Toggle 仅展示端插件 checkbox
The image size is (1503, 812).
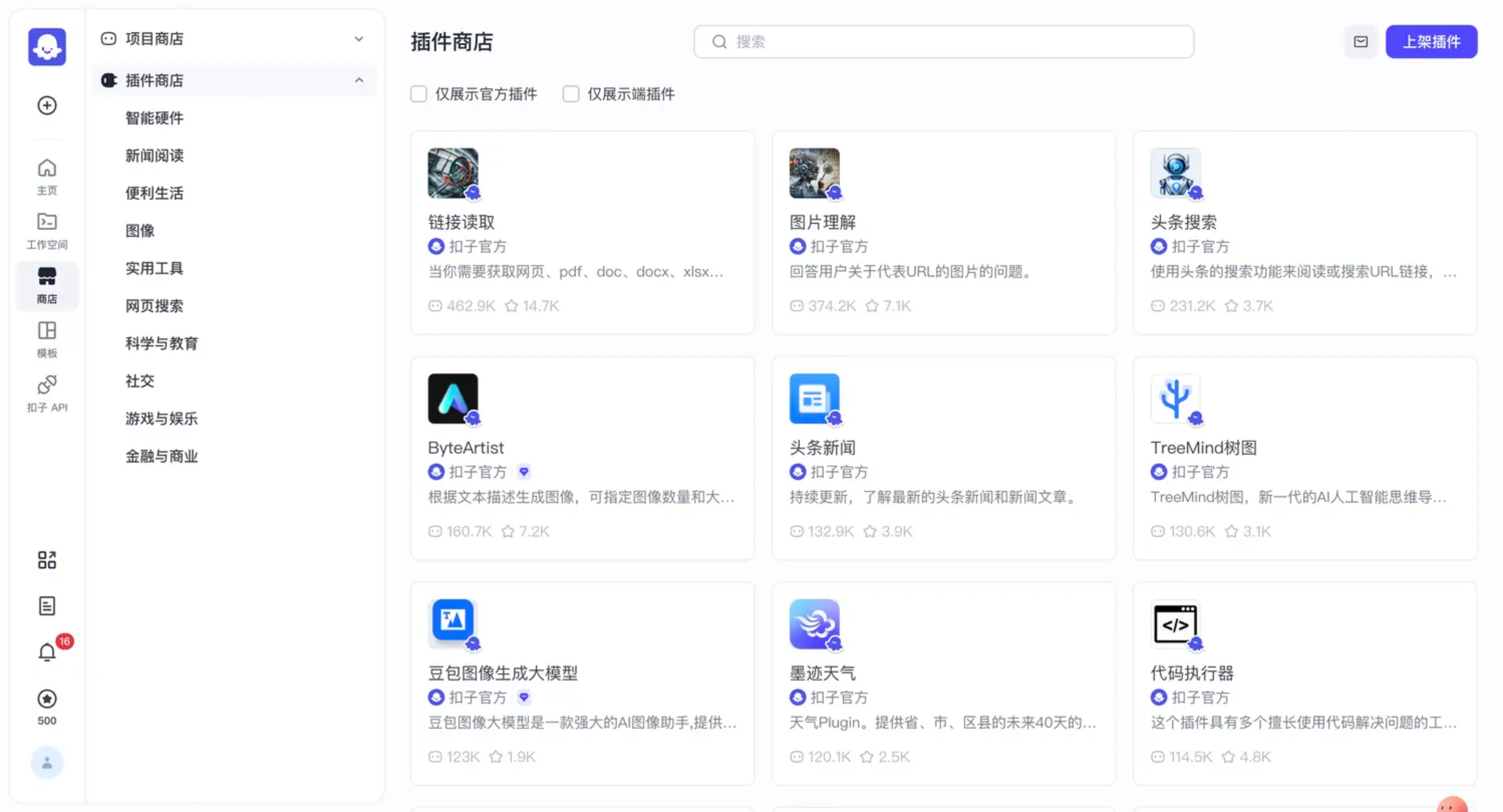570,94
